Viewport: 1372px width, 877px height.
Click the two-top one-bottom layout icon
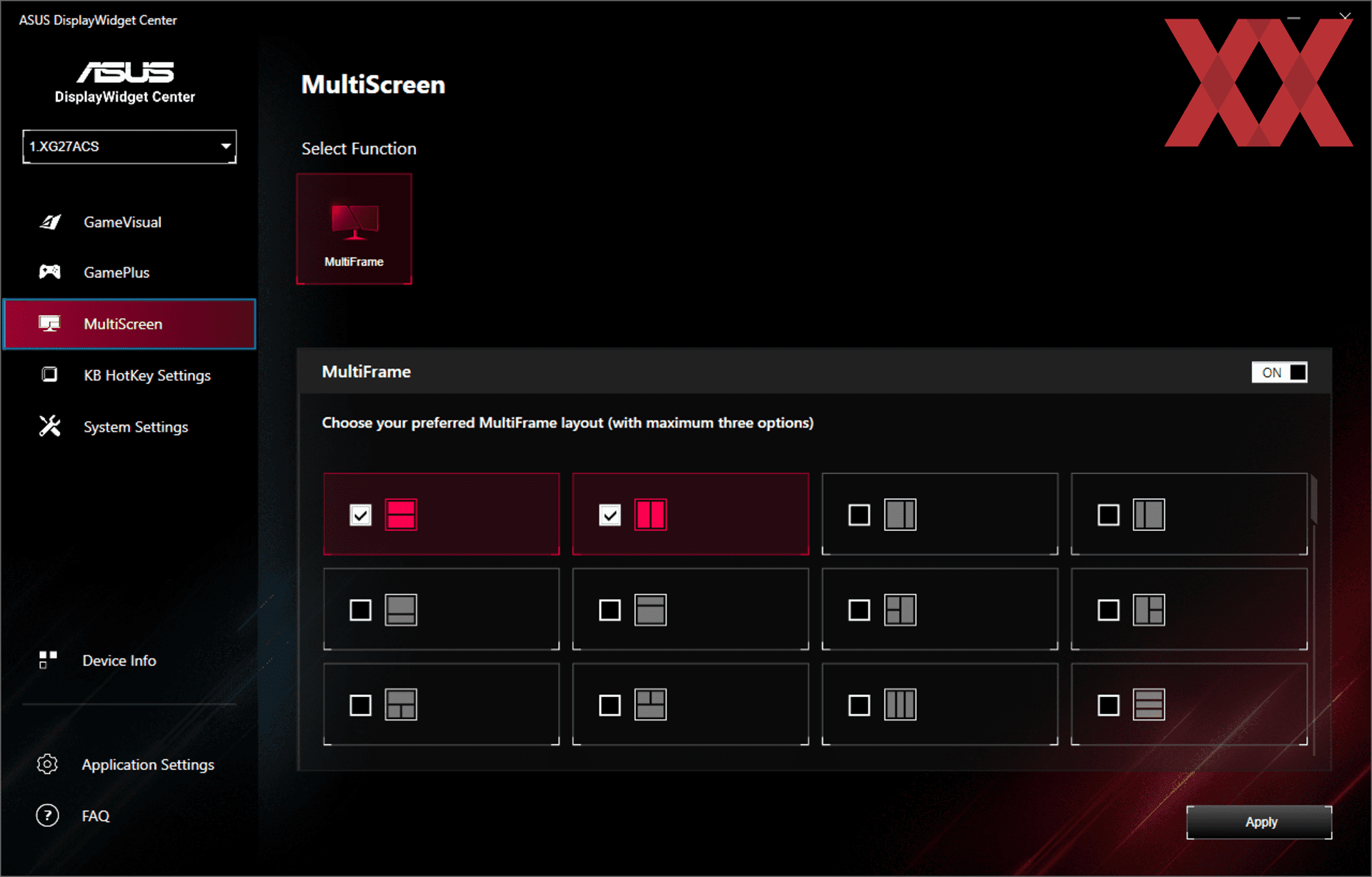[650, 705]
